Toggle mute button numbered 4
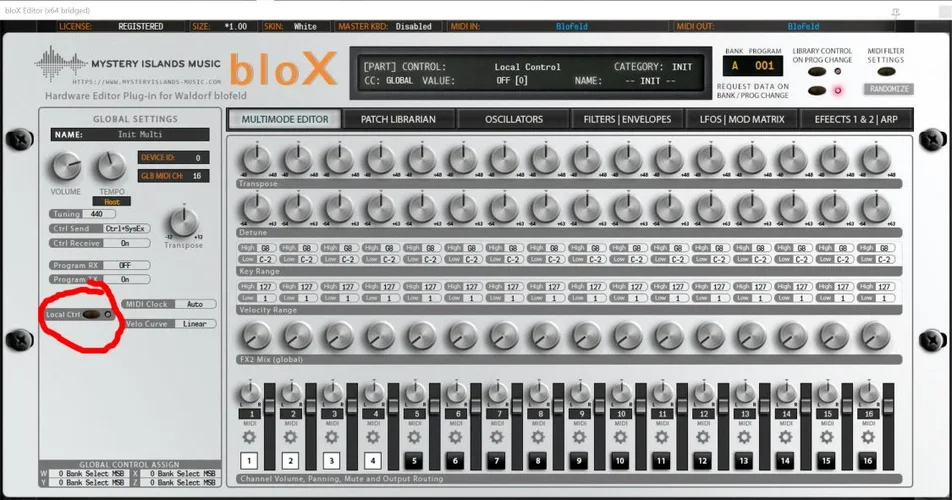 tap(373, 461)
